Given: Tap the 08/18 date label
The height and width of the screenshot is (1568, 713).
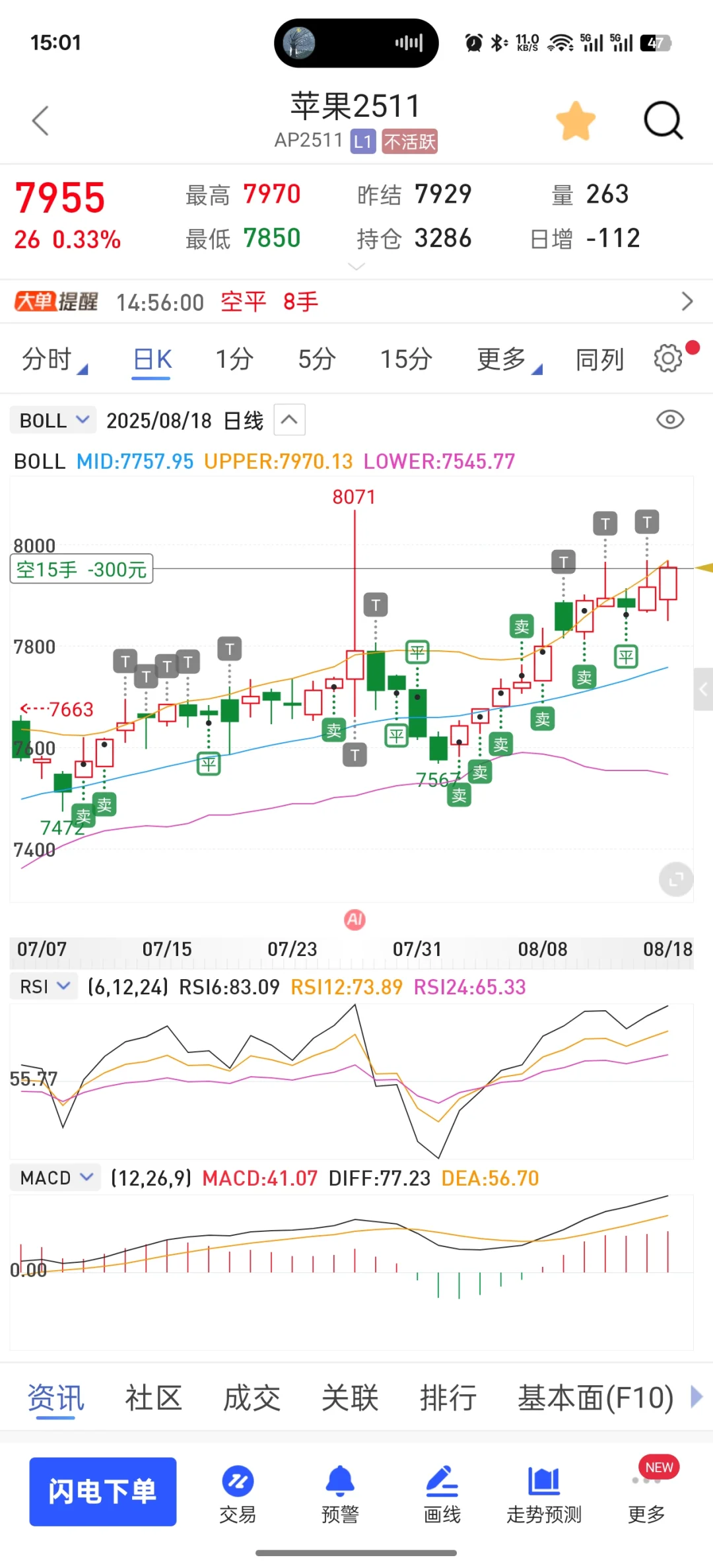Looking at the screenshot, I should coord(667,949).
